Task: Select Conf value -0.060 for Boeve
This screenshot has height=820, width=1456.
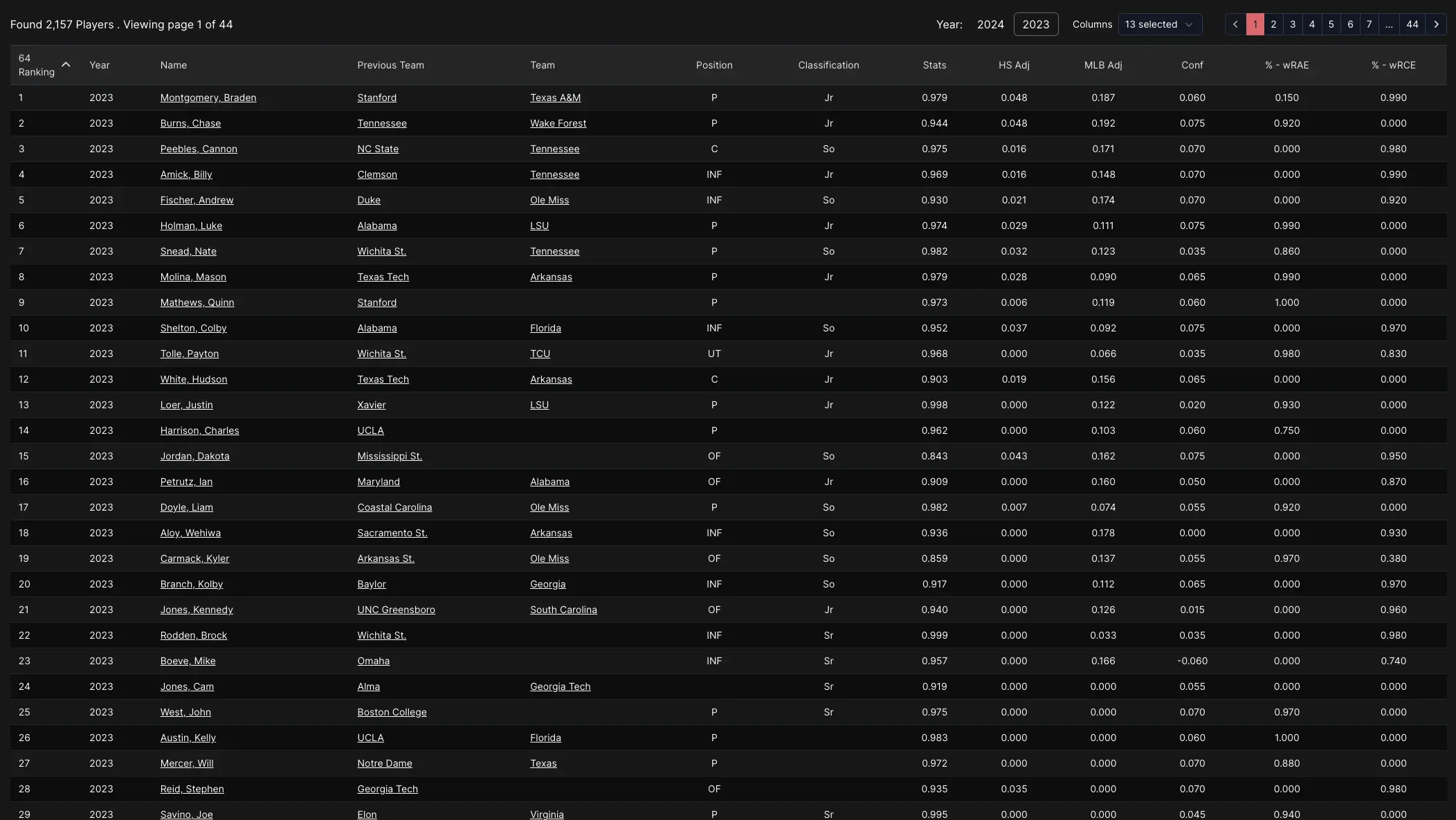Action: point(1192,661)
